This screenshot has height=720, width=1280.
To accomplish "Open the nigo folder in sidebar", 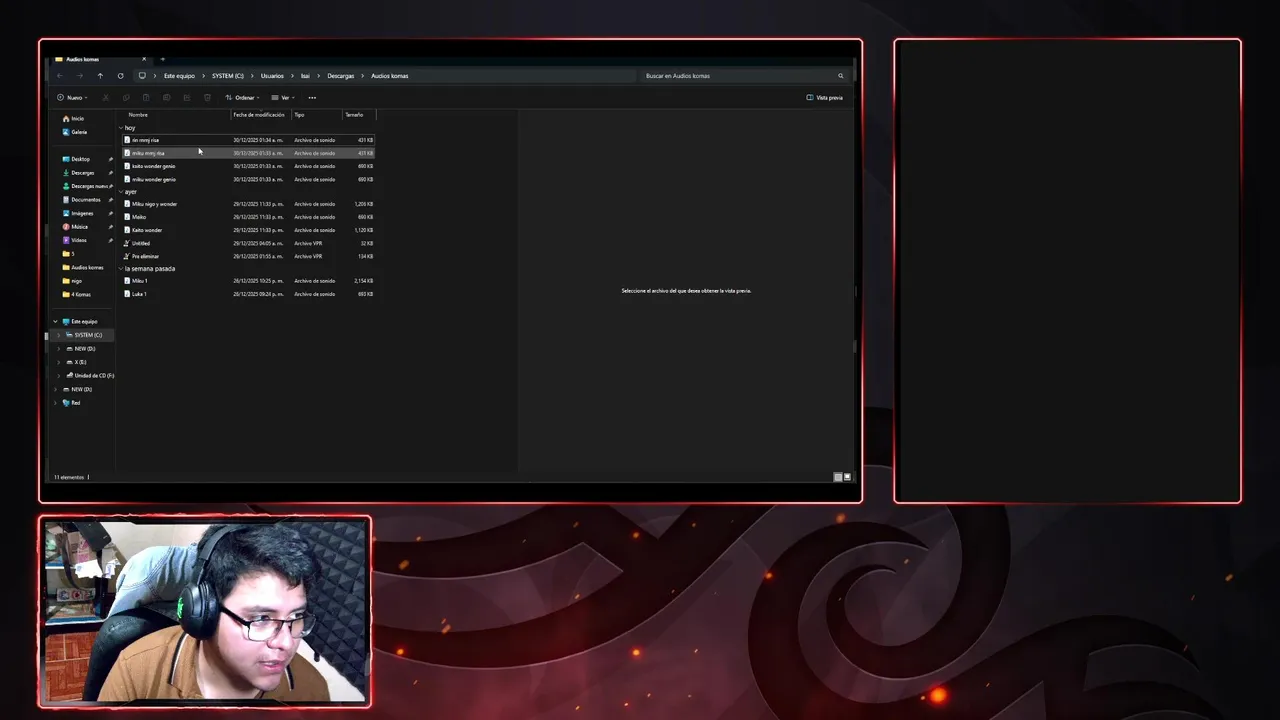I will pyautogui.click(x=73, y=281).
